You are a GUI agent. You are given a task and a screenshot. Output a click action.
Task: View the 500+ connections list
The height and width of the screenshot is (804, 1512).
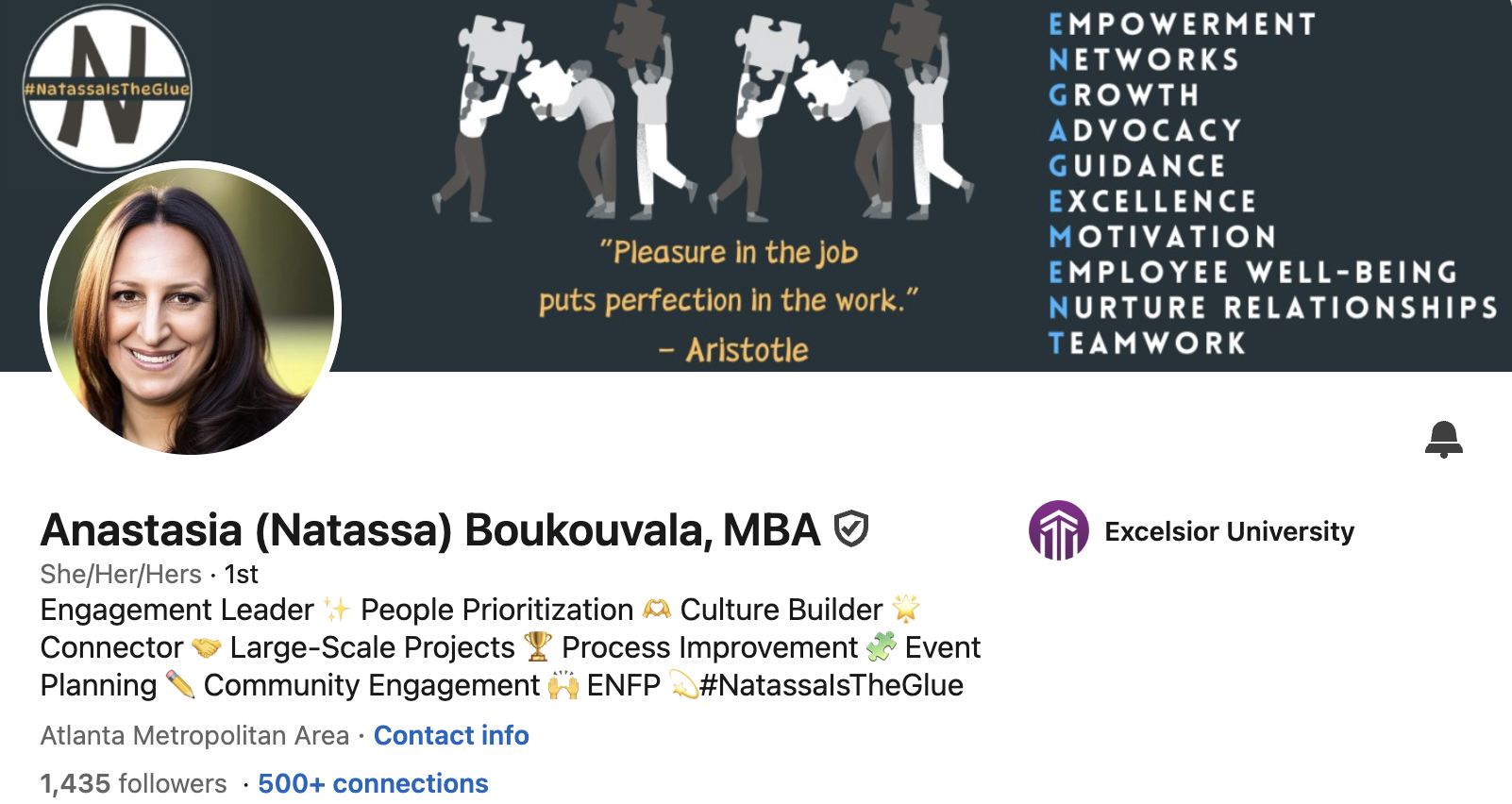(x=373, y=783)
